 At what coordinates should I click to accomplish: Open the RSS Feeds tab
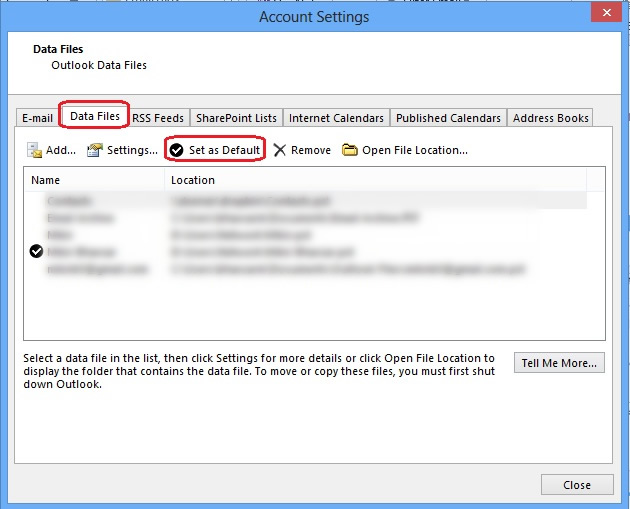pyautogui.click(x=158, y=118)
